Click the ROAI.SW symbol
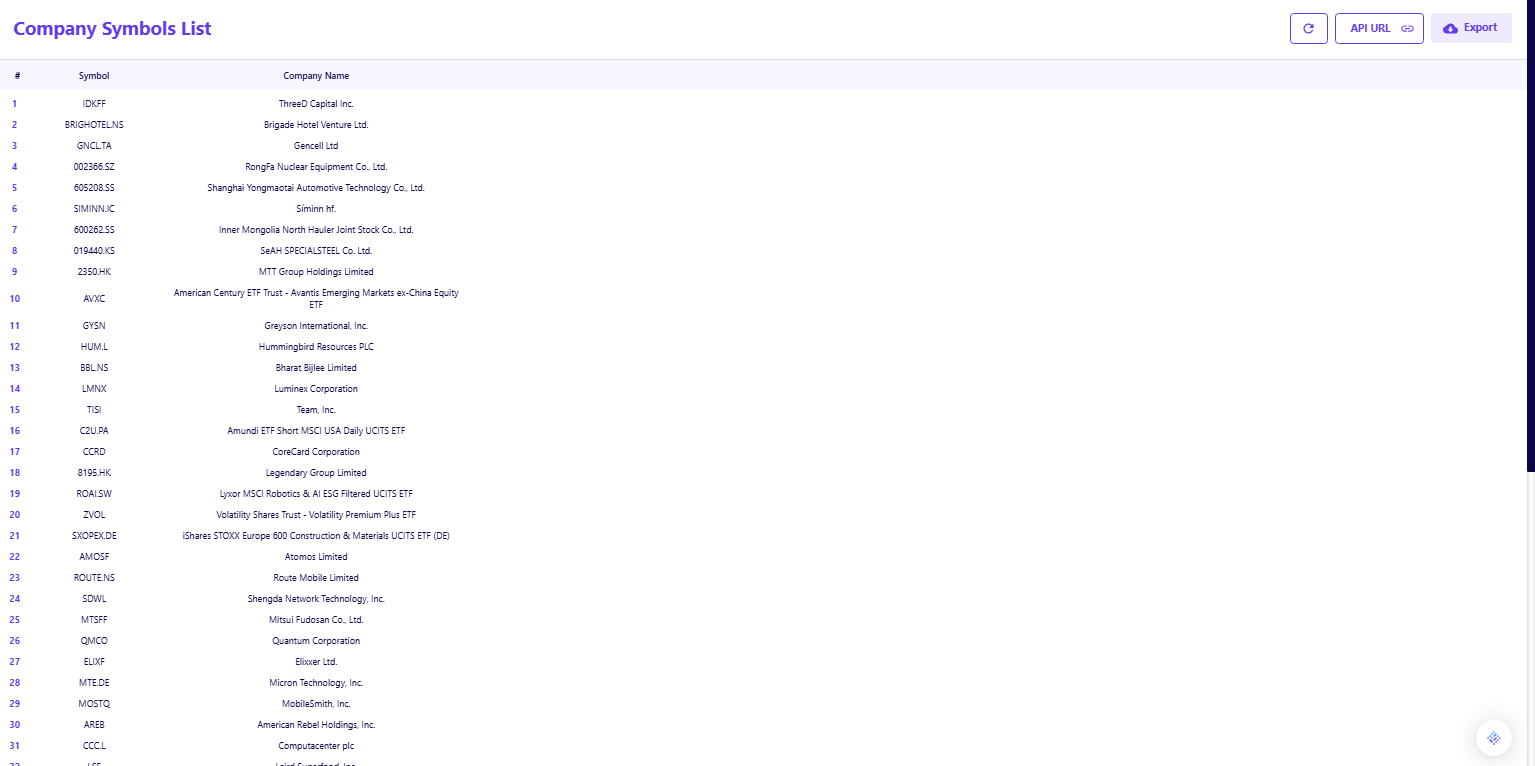 pyautogui.click(x=94, y=494)
